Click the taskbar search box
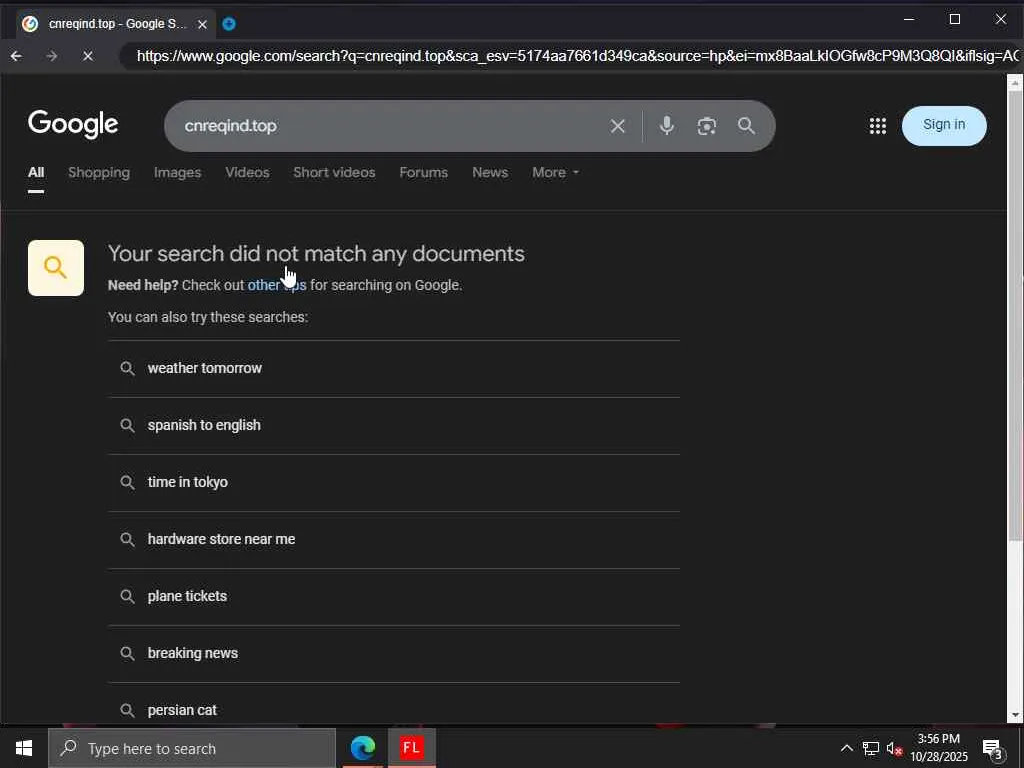This screenshot has height=768, width=1024. pos(192,748)
